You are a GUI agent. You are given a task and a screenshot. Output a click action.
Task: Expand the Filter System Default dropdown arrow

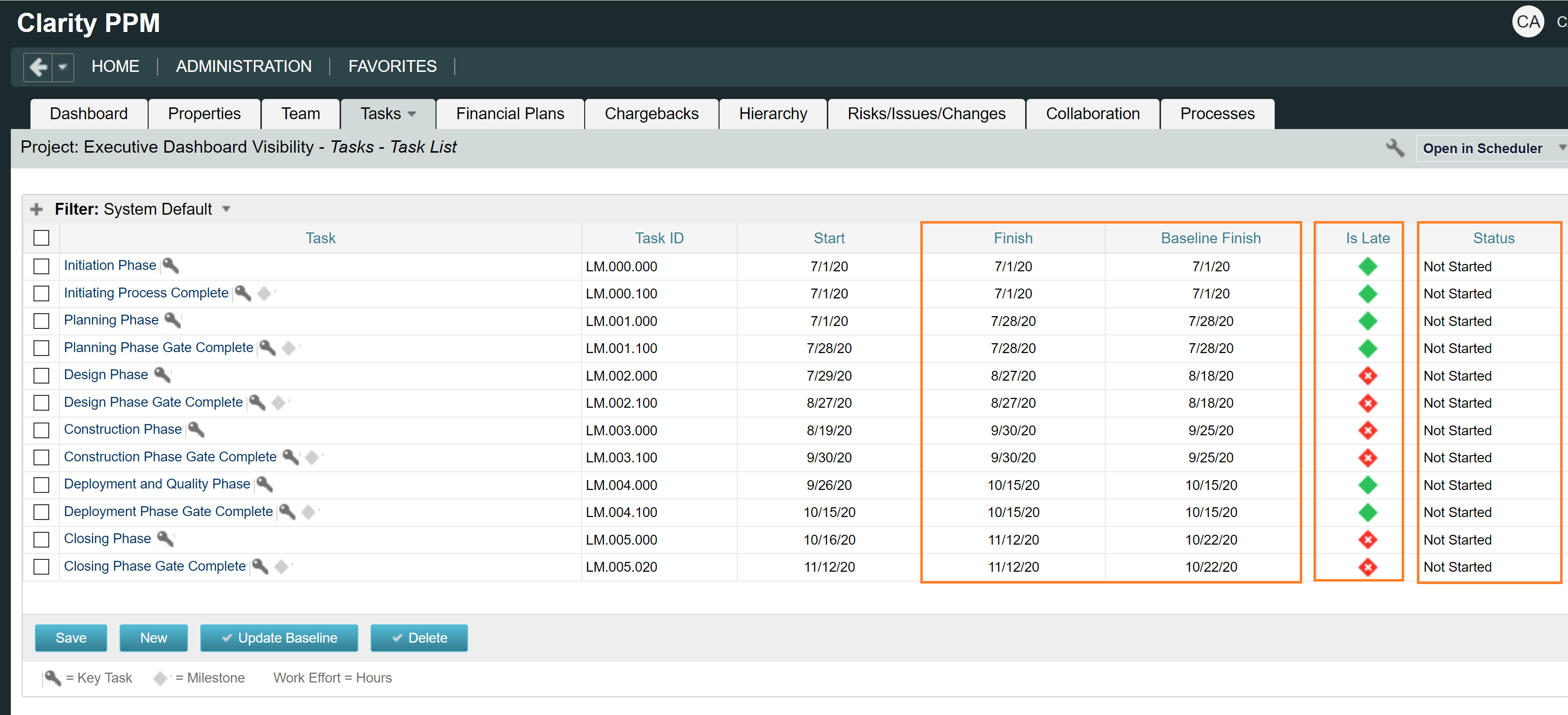(x=226, y=209)
